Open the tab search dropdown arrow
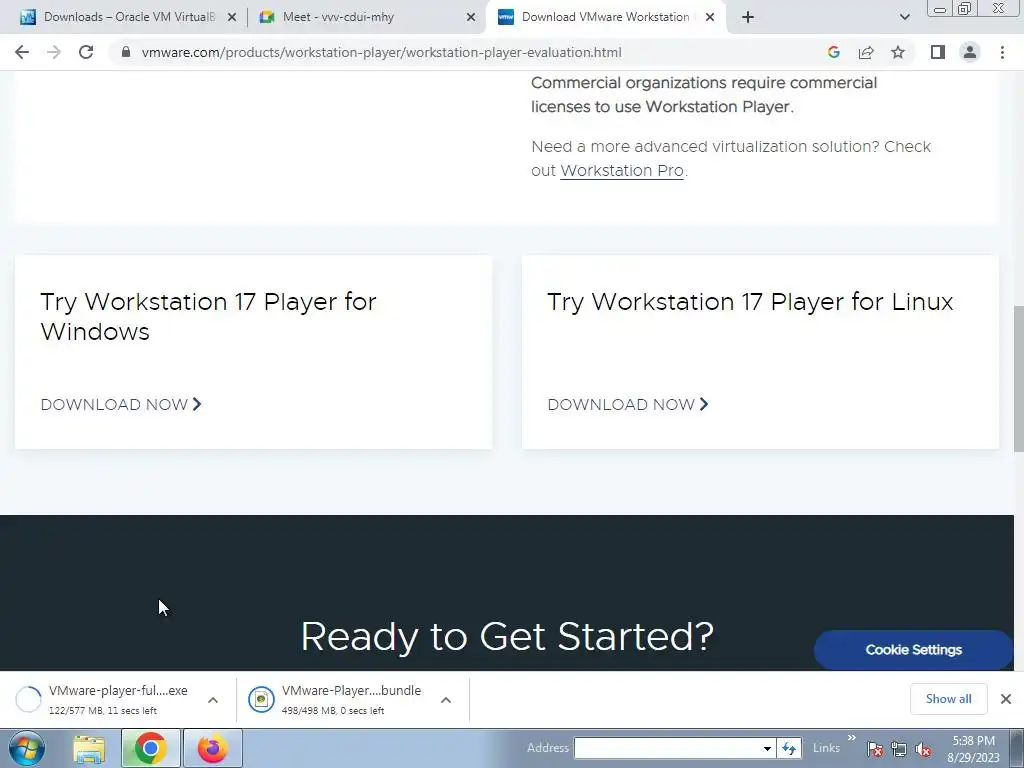 coord(904,17)
